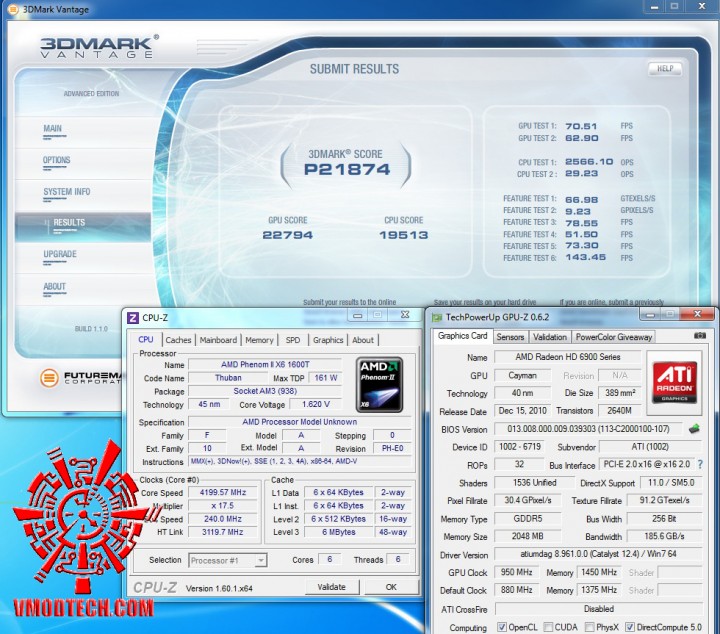Click the OK button in CPU-Z
The width and height of the screenshot is (720, 634).
click(x=391, y=587)
